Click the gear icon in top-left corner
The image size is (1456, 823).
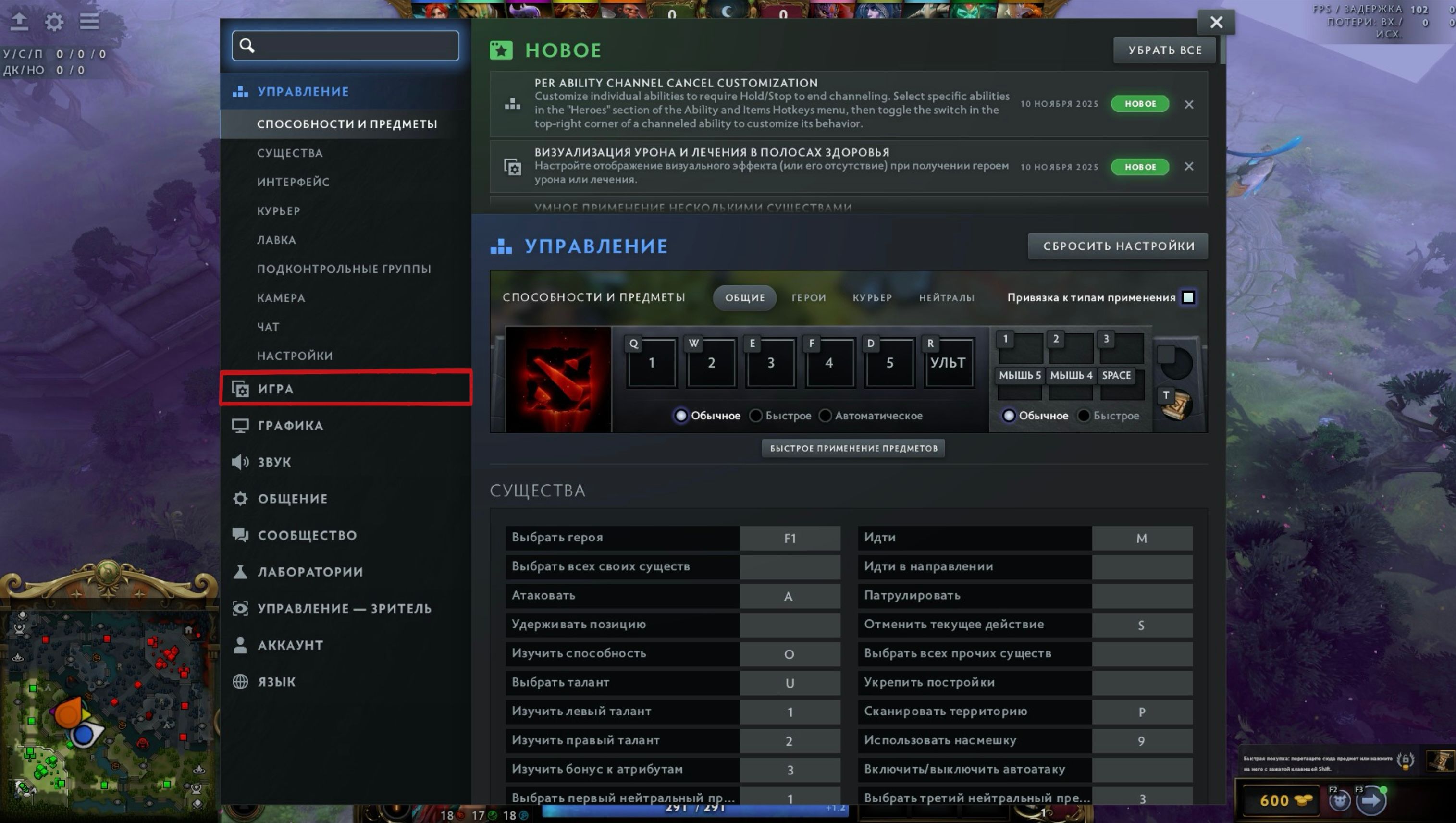point(55,22)
